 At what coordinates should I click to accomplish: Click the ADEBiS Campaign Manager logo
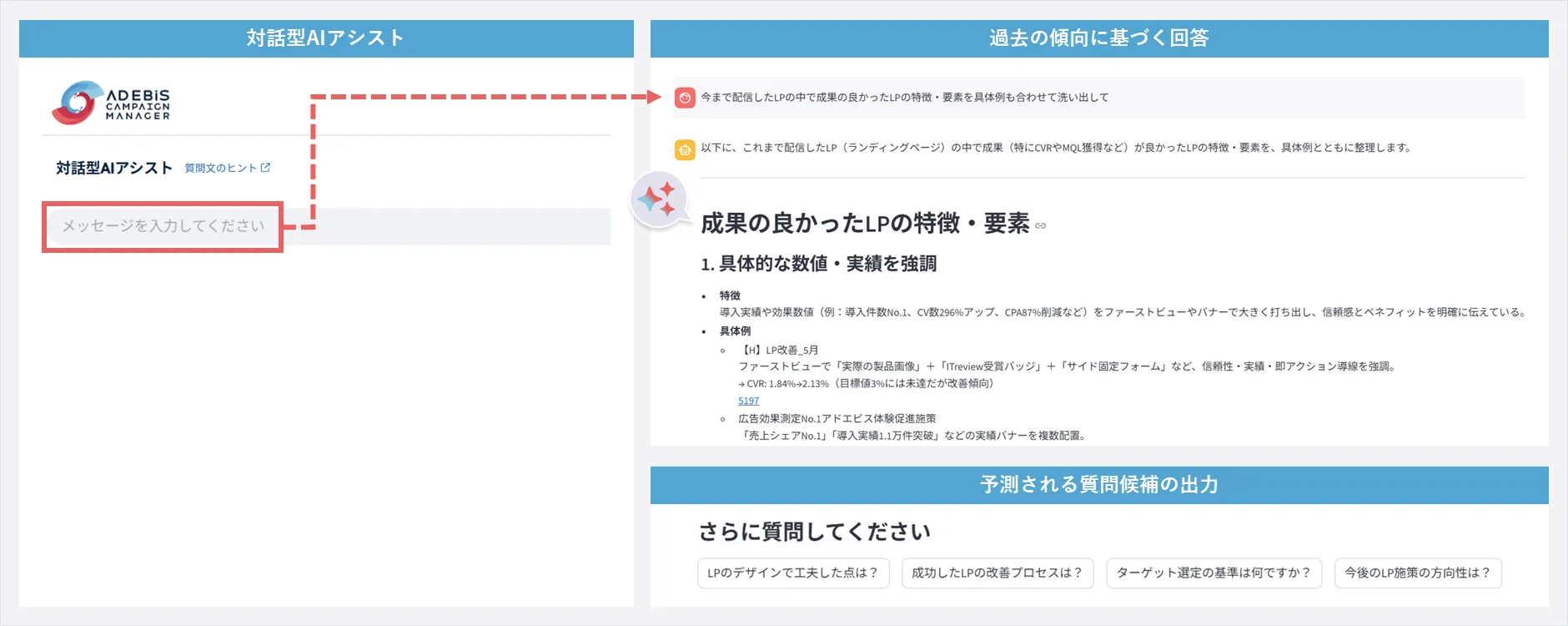pyautogui.click(x=110, y=103)
